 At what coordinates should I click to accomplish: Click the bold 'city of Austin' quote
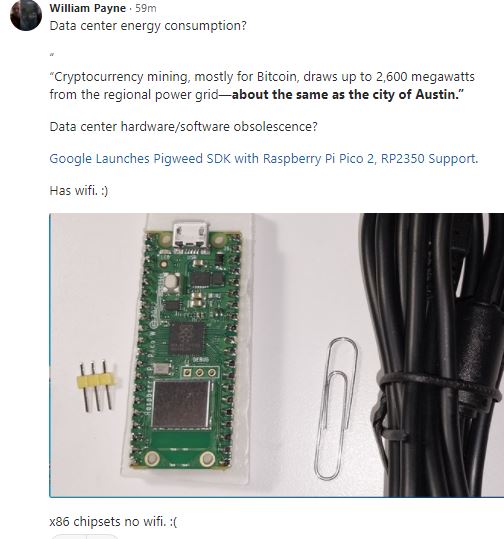point(348,94)
